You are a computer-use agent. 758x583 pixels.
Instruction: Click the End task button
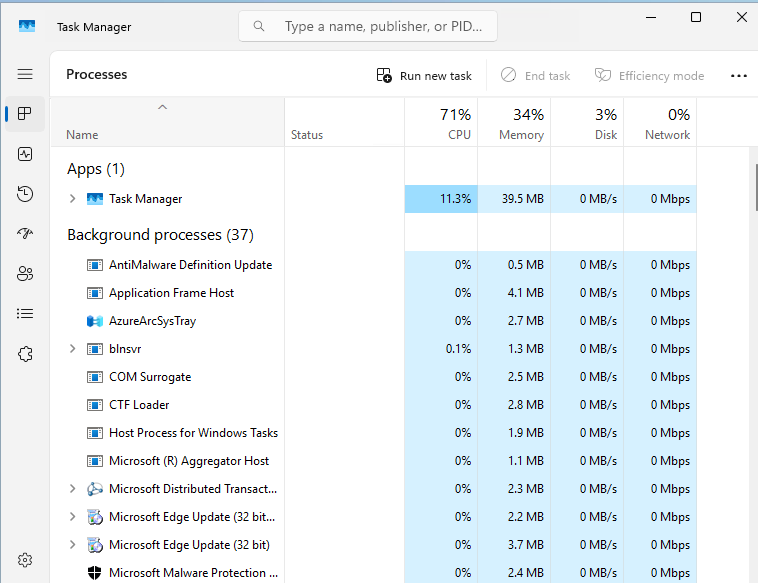pos(536,76)
